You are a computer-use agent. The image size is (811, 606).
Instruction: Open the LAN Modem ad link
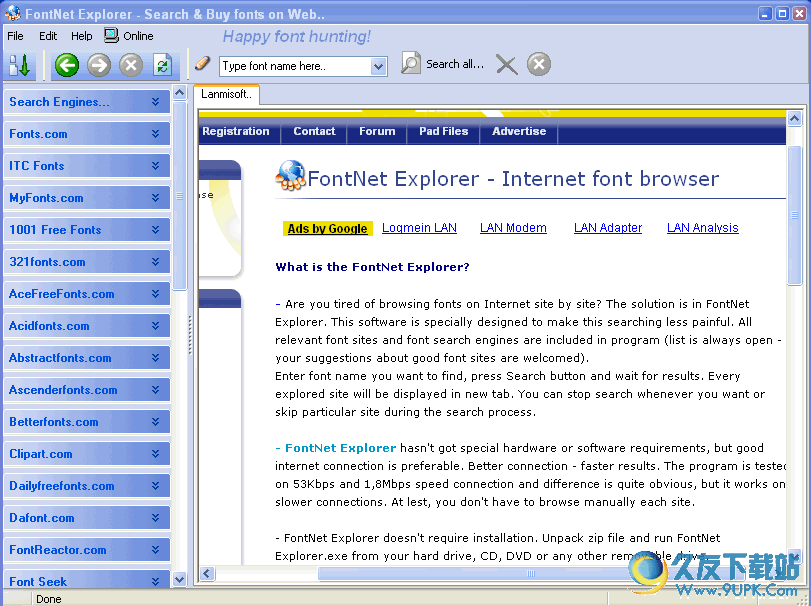coord(513,228)
